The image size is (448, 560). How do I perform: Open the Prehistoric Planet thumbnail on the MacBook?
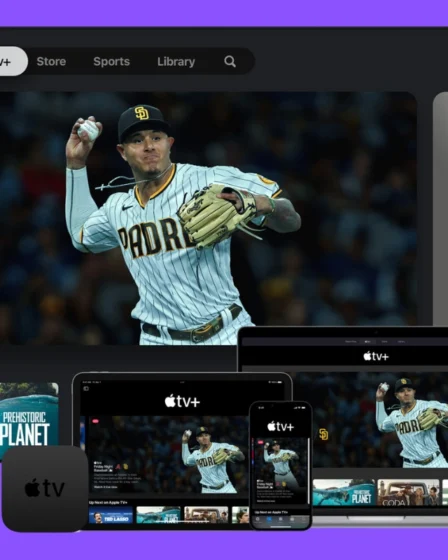pos(344,492)
